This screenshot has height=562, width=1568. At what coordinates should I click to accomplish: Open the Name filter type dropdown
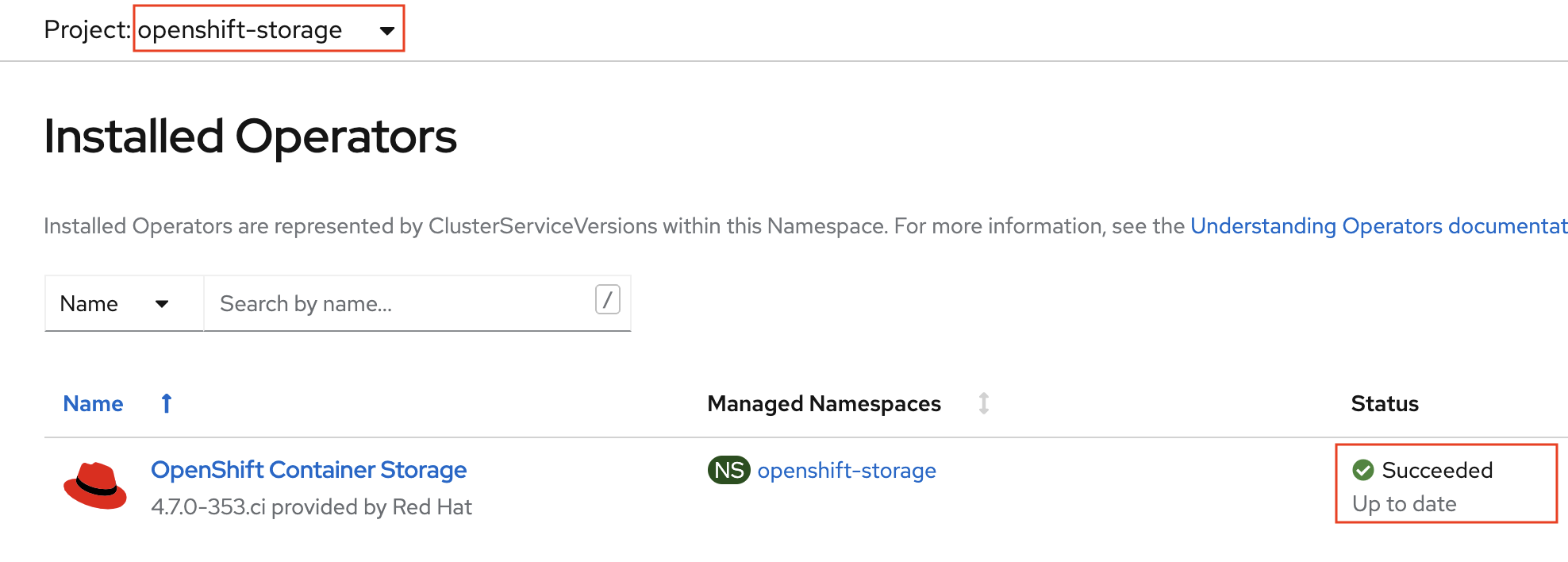click(124, 303)
